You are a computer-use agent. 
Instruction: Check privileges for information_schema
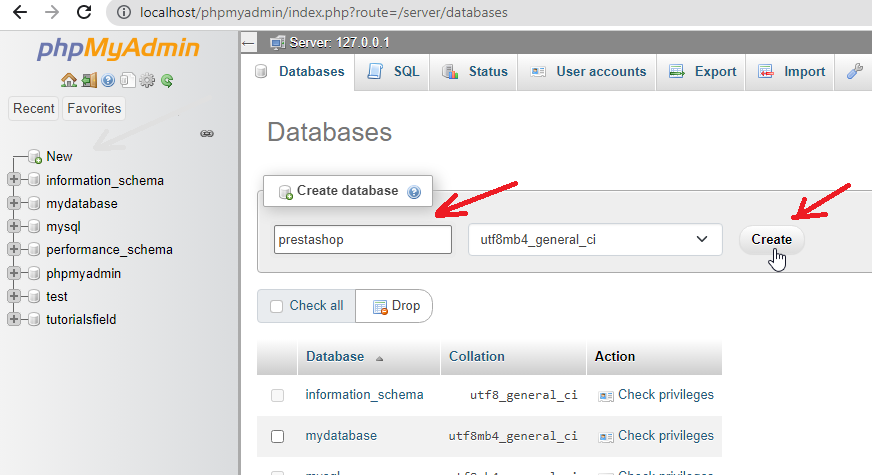(666, 395)
